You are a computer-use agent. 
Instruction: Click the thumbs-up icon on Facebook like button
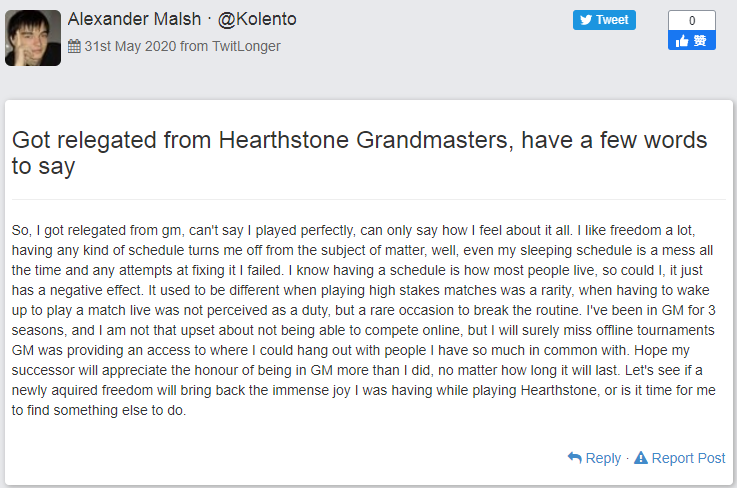tap(682, 41)
